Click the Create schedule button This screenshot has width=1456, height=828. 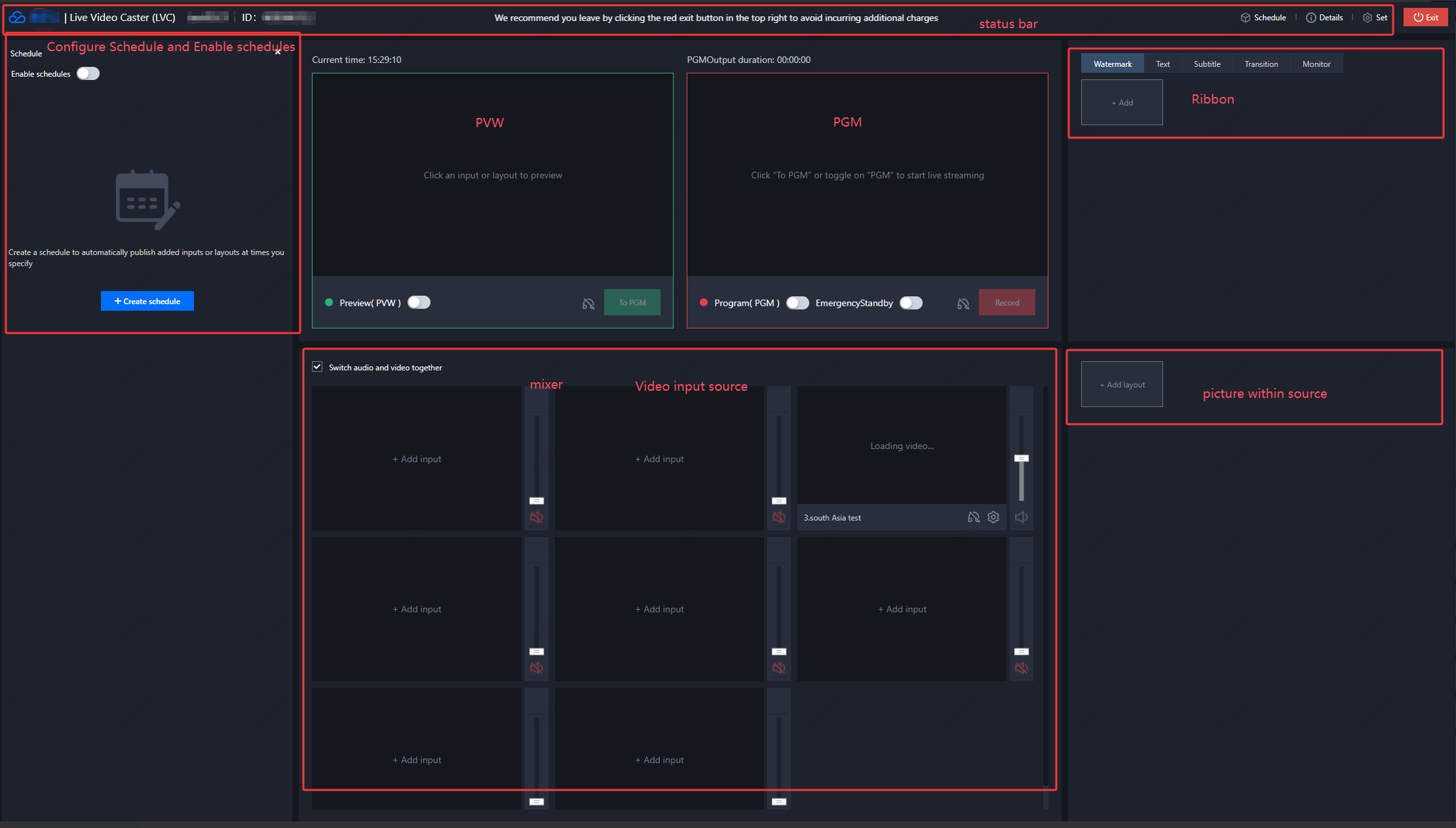[x=147, y=301]
